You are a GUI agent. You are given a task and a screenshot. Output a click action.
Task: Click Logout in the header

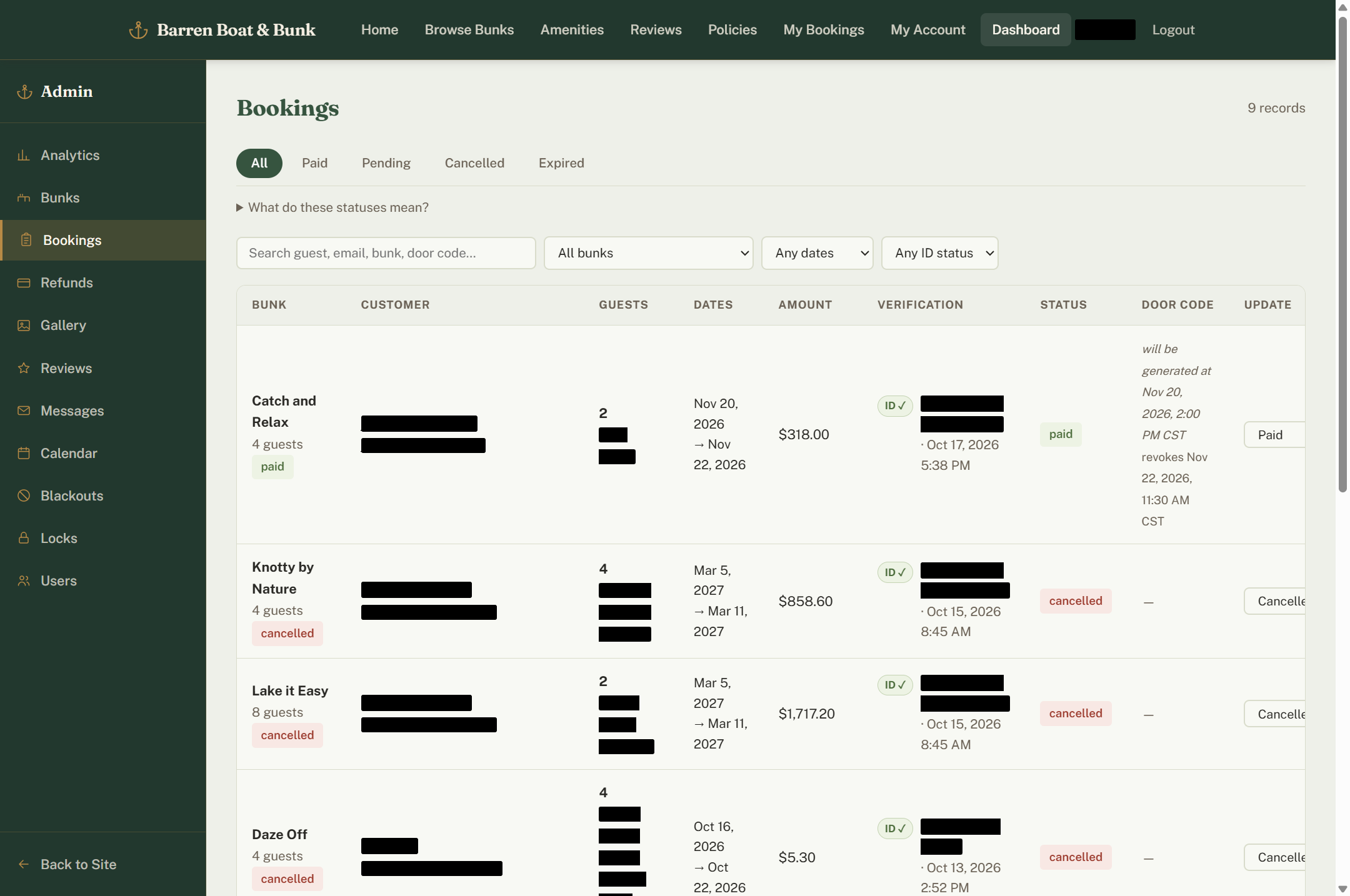pos(1173,30)
